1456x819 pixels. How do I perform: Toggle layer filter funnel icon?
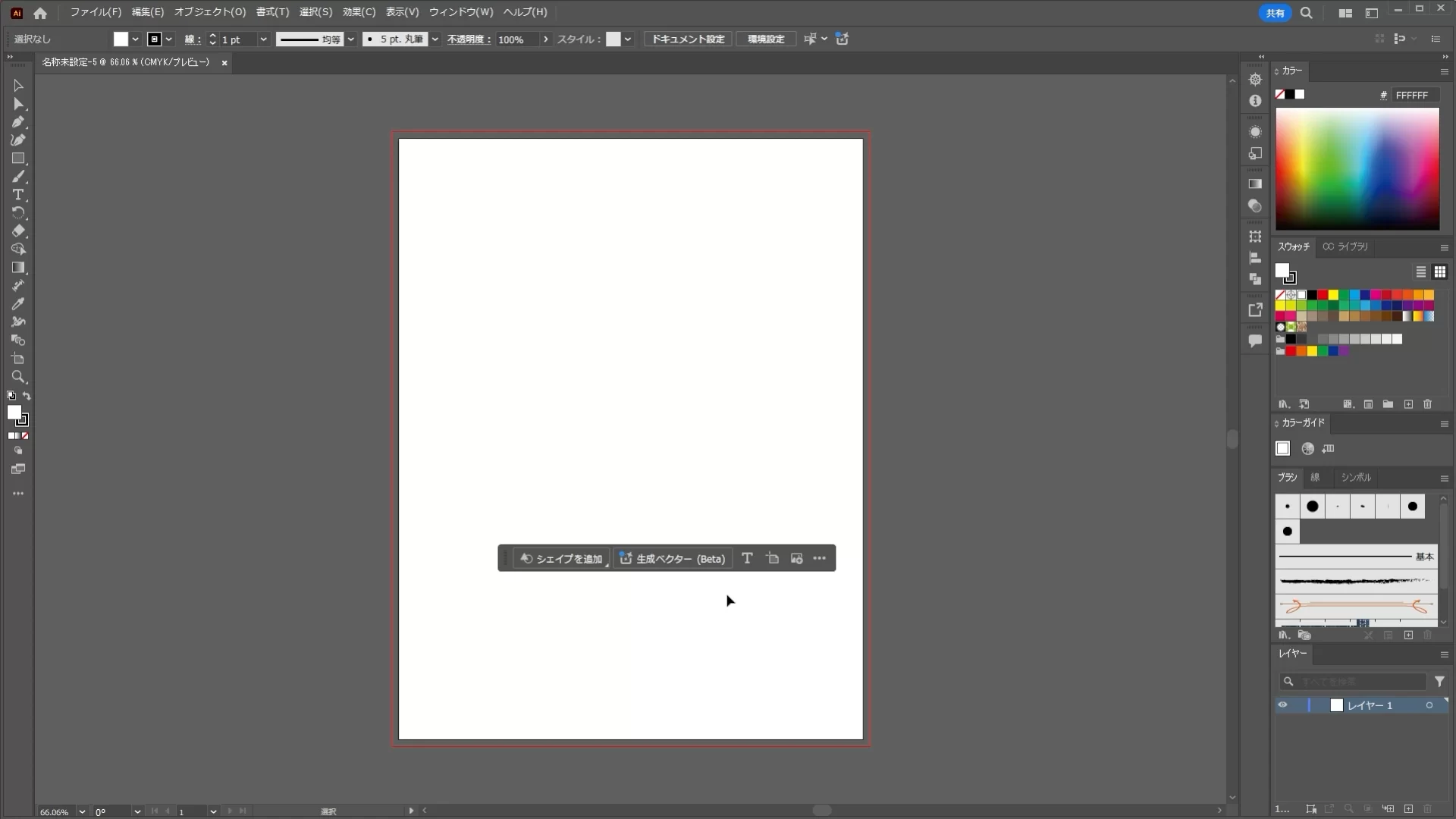click(x=1439, y=682)
